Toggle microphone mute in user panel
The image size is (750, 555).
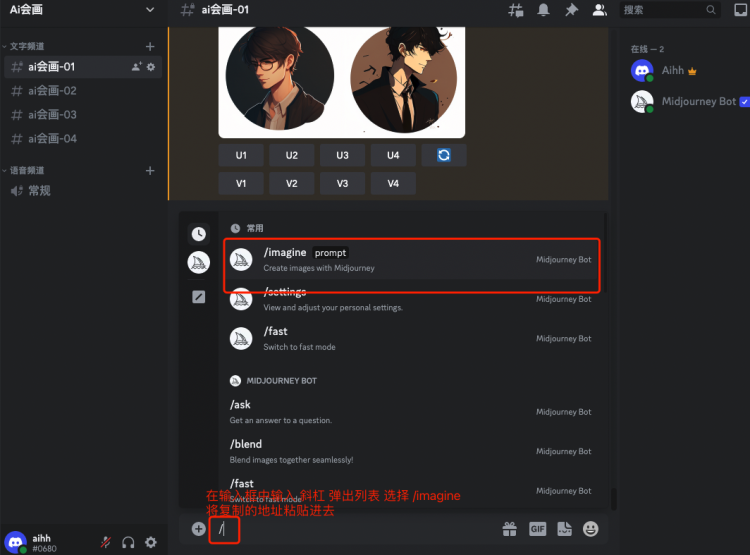pos(106,543)
